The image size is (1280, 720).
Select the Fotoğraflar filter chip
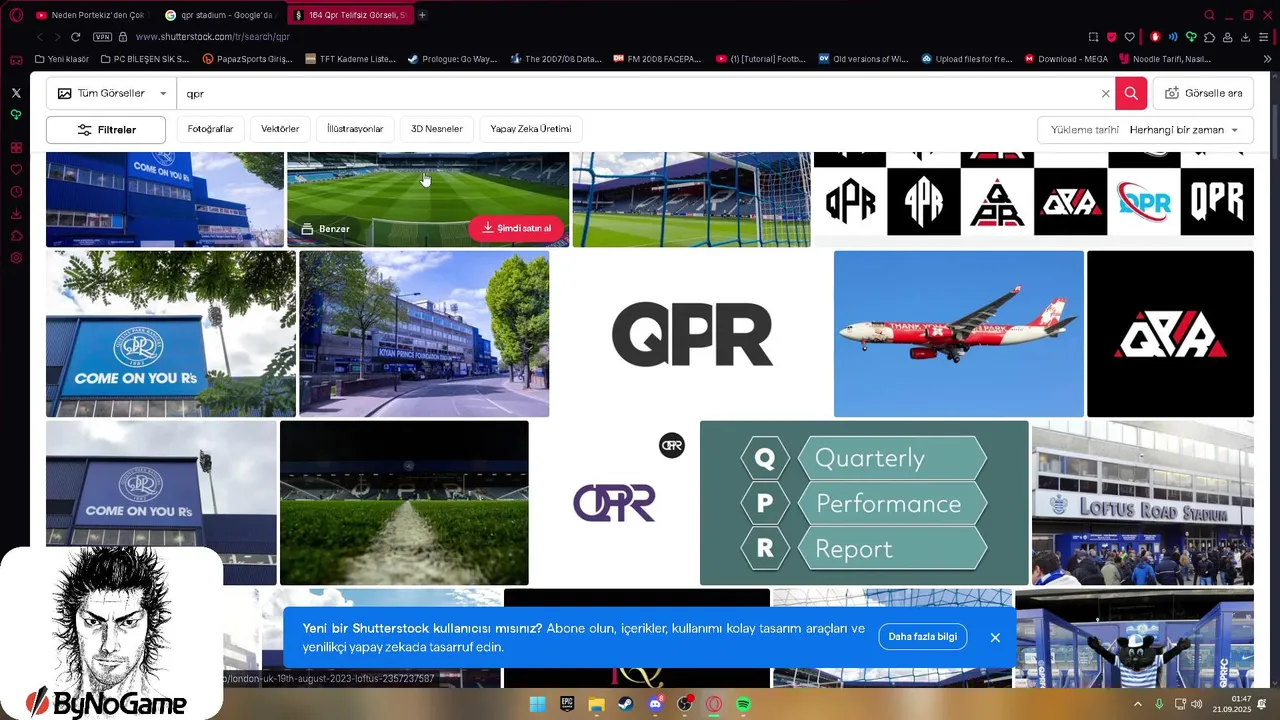210,129
